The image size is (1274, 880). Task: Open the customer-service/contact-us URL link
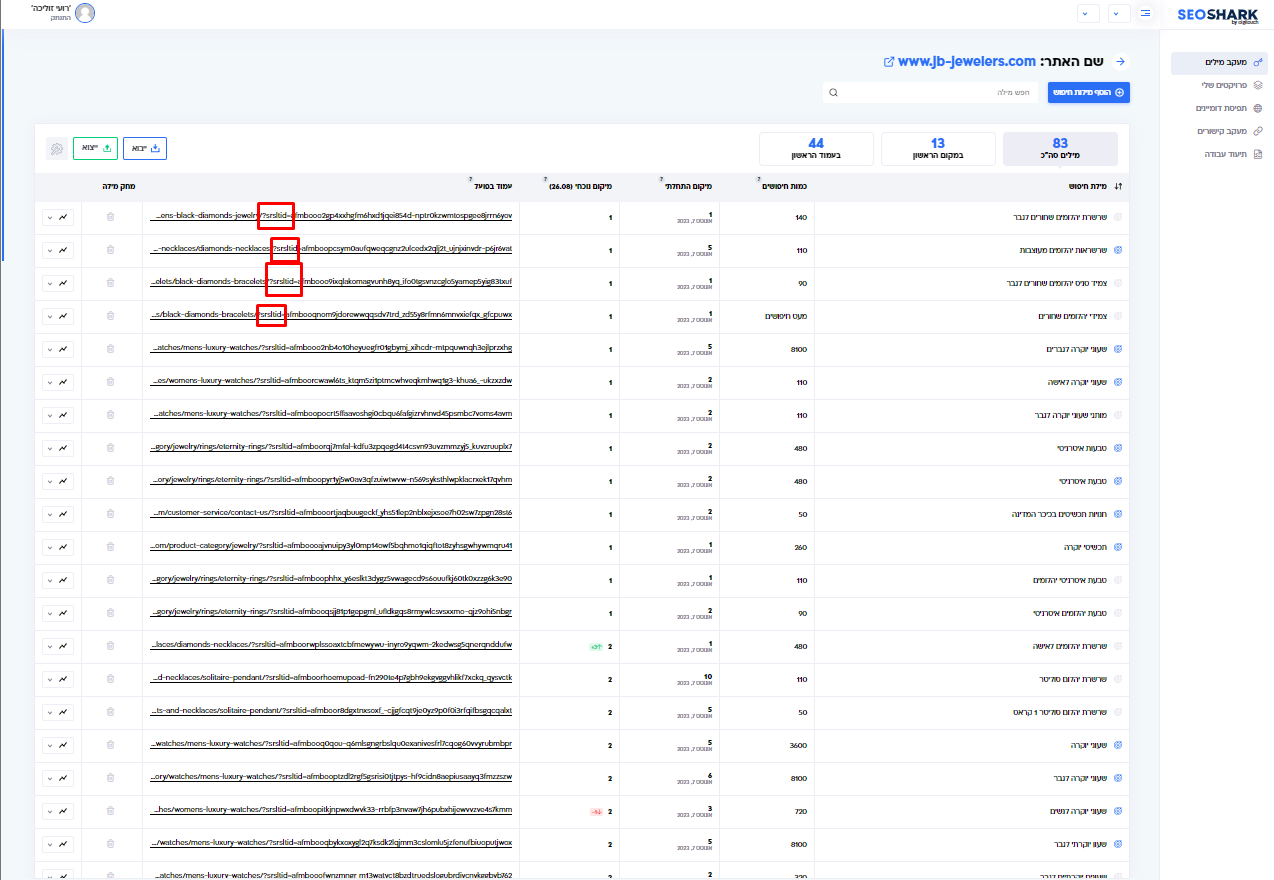332,514
